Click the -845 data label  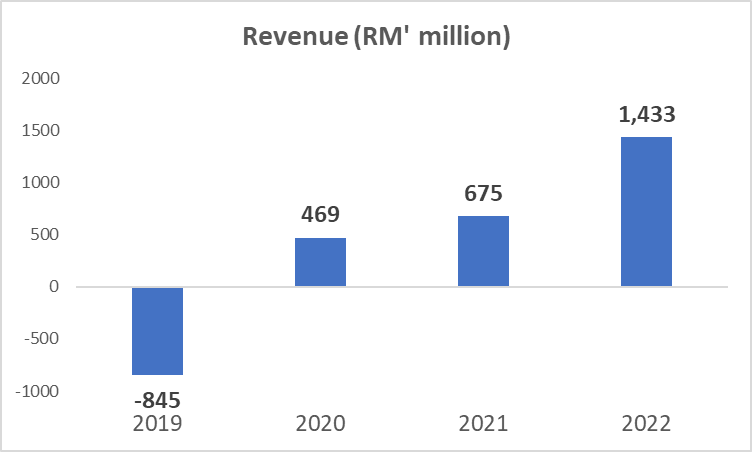click(157, 401)
